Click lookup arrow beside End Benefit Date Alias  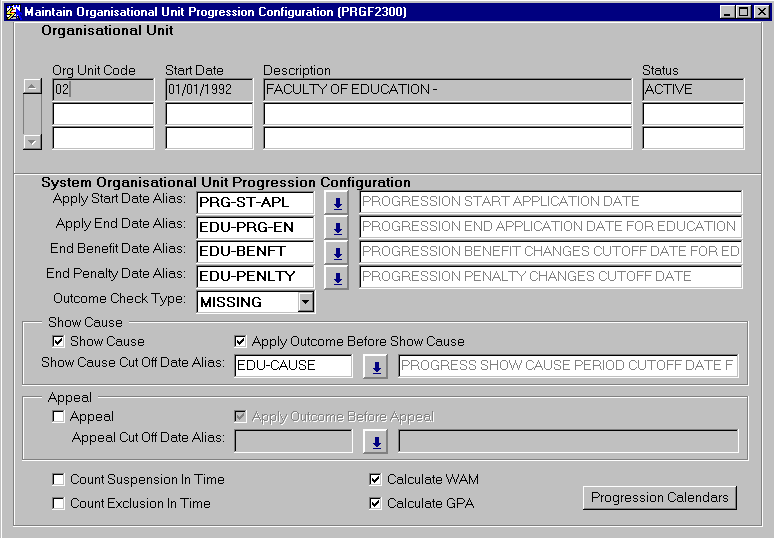point(336,253)
